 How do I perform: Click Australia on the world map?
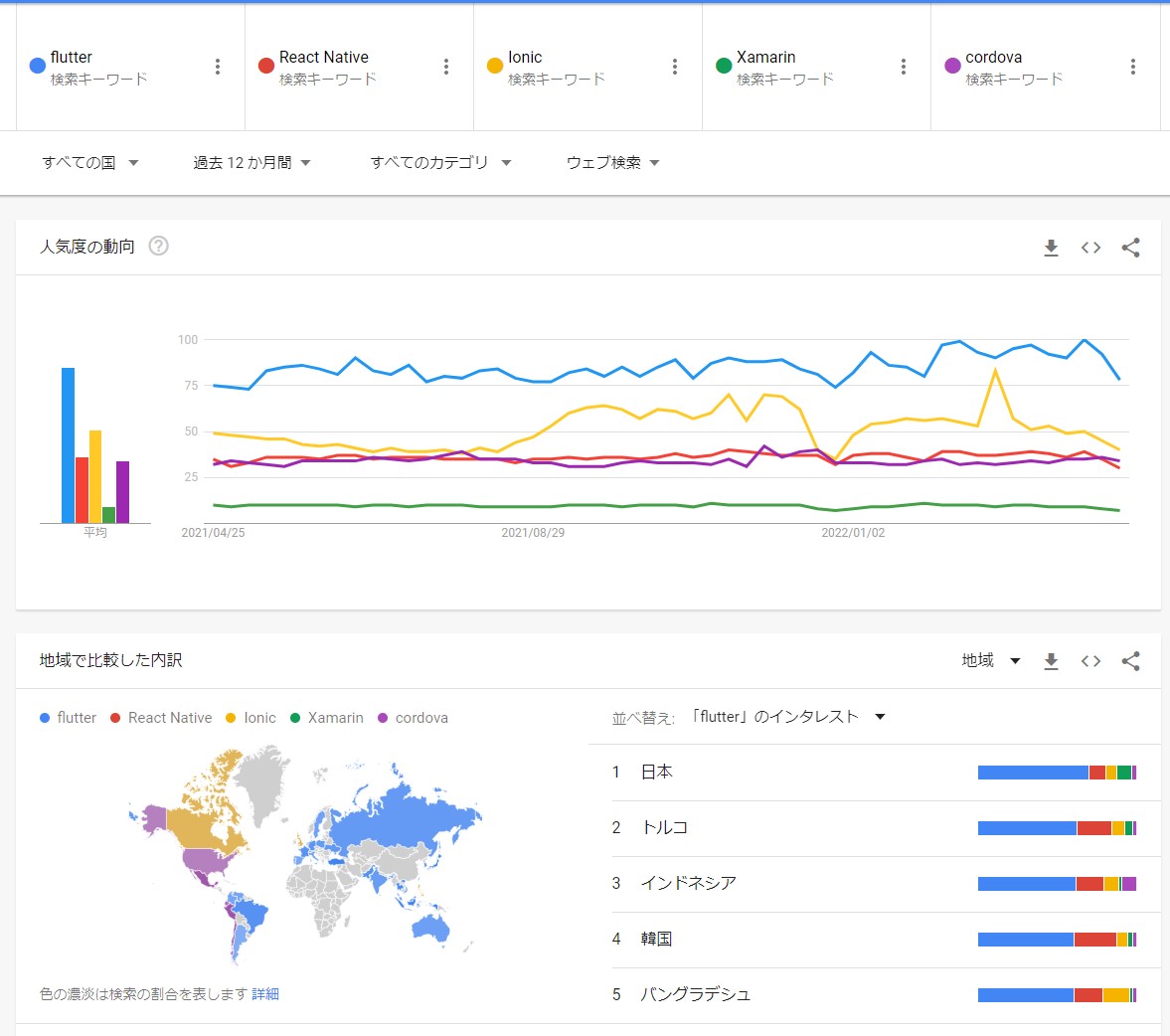(x=431, y=927)
